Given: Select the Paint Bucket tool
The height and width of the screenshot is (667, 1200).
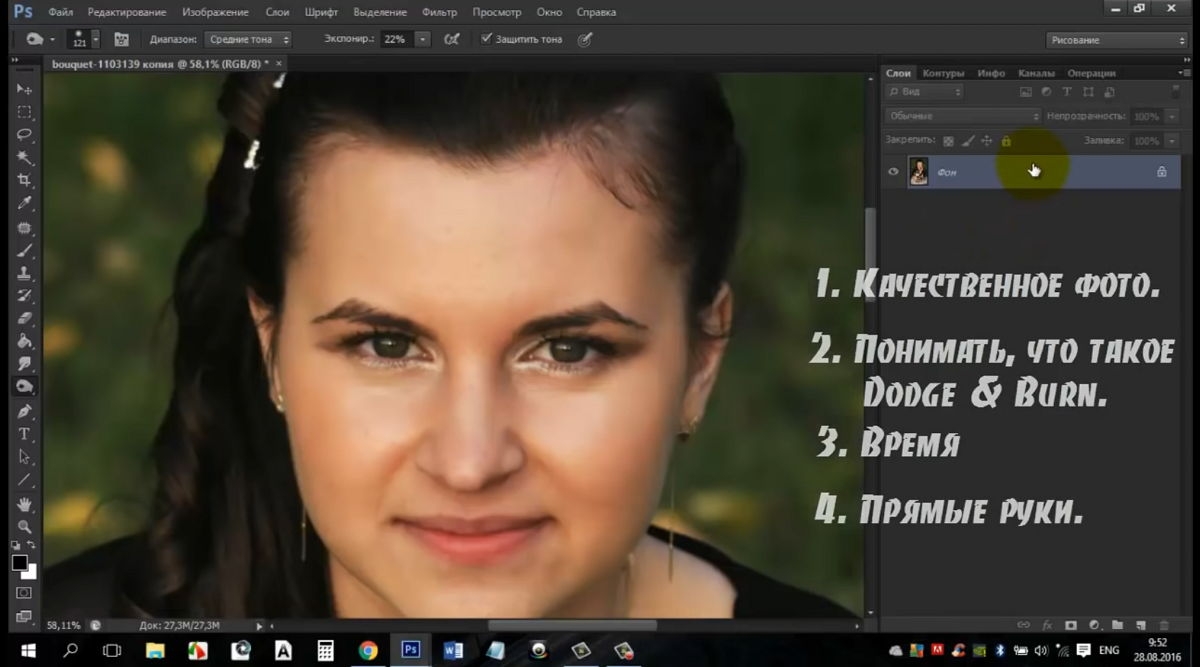Looking at the screenshot, I should (25, 343).
